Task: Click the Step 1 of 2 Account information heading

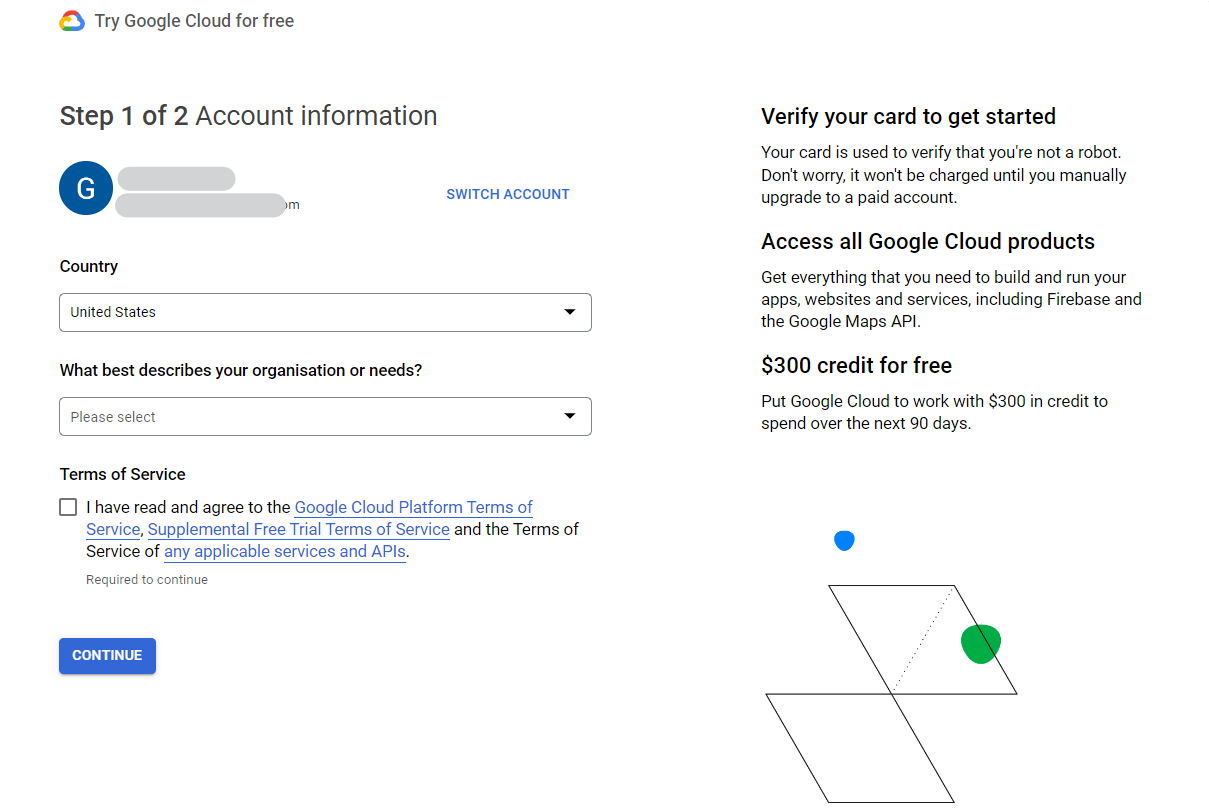Action: click(248, 116)
